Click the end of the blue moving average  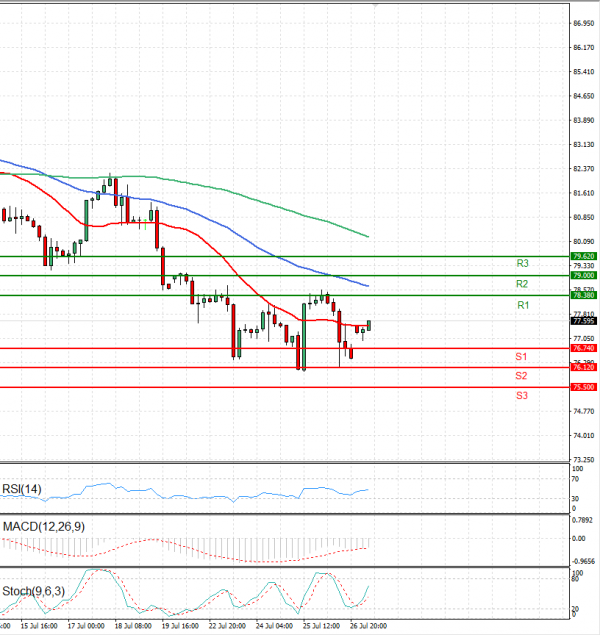click(368, 286)
